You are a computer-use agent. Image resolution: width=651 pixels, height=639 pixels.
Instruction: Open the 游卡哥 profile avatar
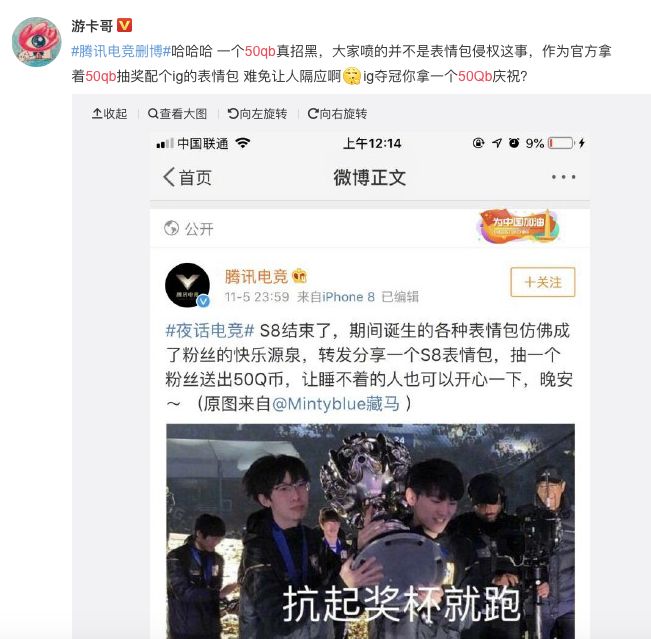(x=37, y=42)
